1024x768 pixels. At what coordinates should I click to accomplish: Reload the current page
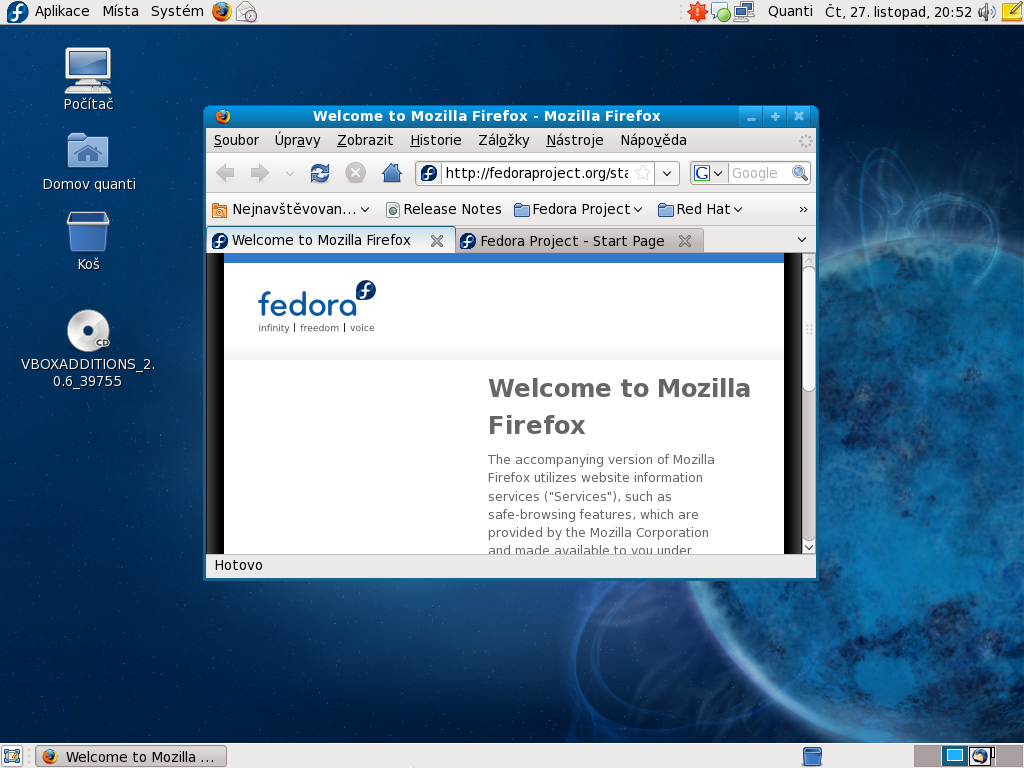click(x=320, y=173)
